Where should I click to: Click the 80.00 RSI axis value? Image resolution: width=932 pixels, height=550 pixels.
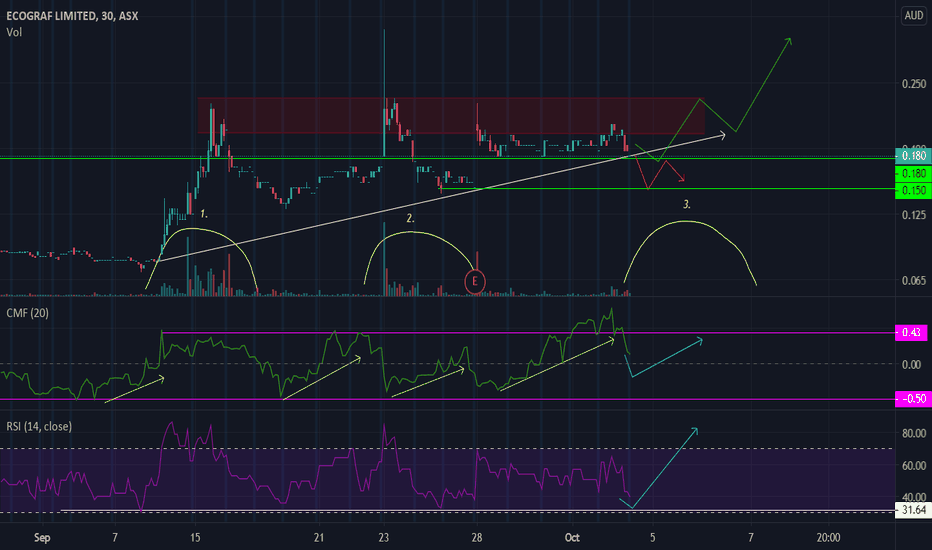pyautogui.click(x=914, y=433)
